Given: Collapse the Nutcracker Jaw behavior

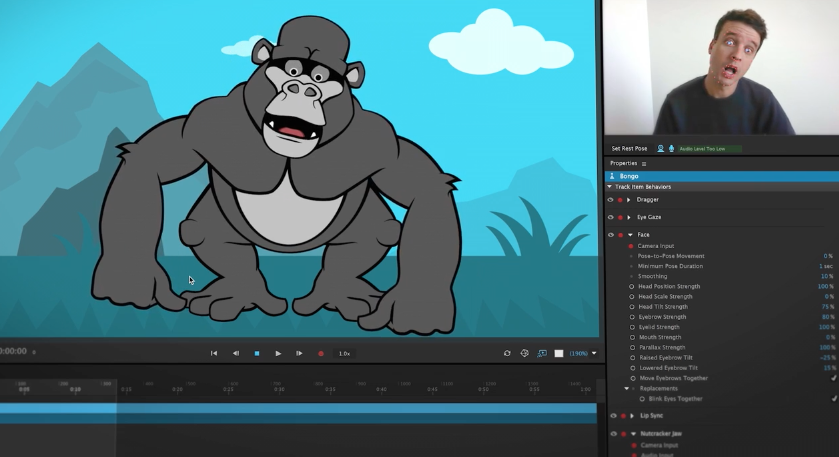Looking at the screenshot, I should [x=634, y=434].
